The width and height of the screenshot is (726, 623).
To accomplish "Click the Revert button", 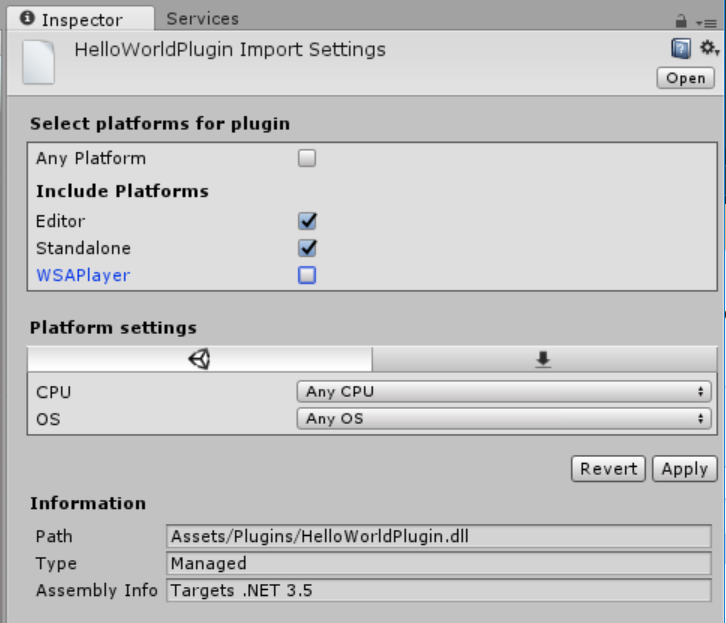I will pos(608,469).
